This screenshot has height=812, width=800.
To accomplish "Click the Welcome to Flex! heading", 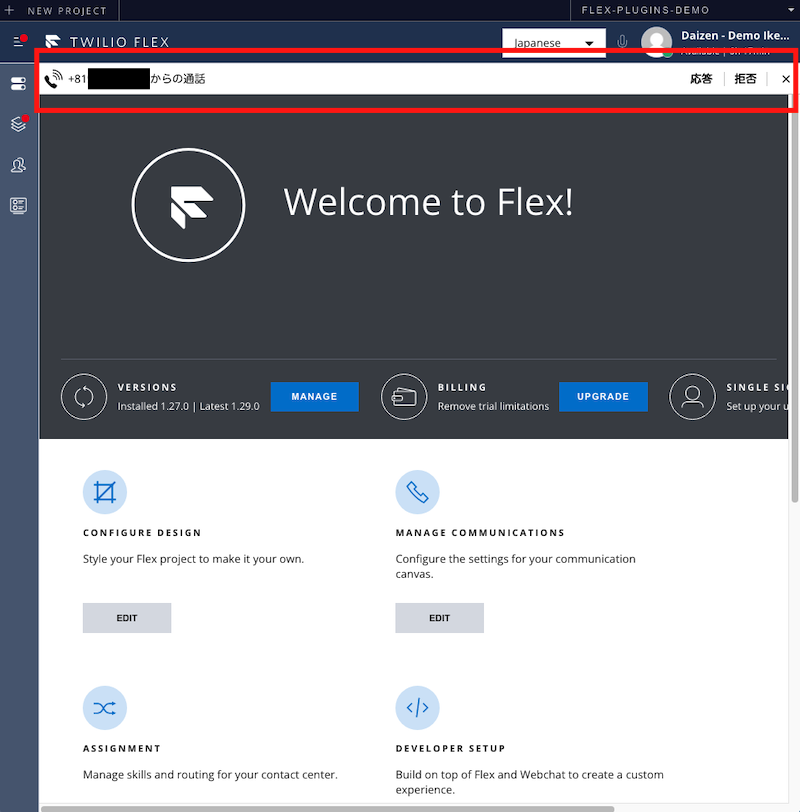I will pos(428,202).
